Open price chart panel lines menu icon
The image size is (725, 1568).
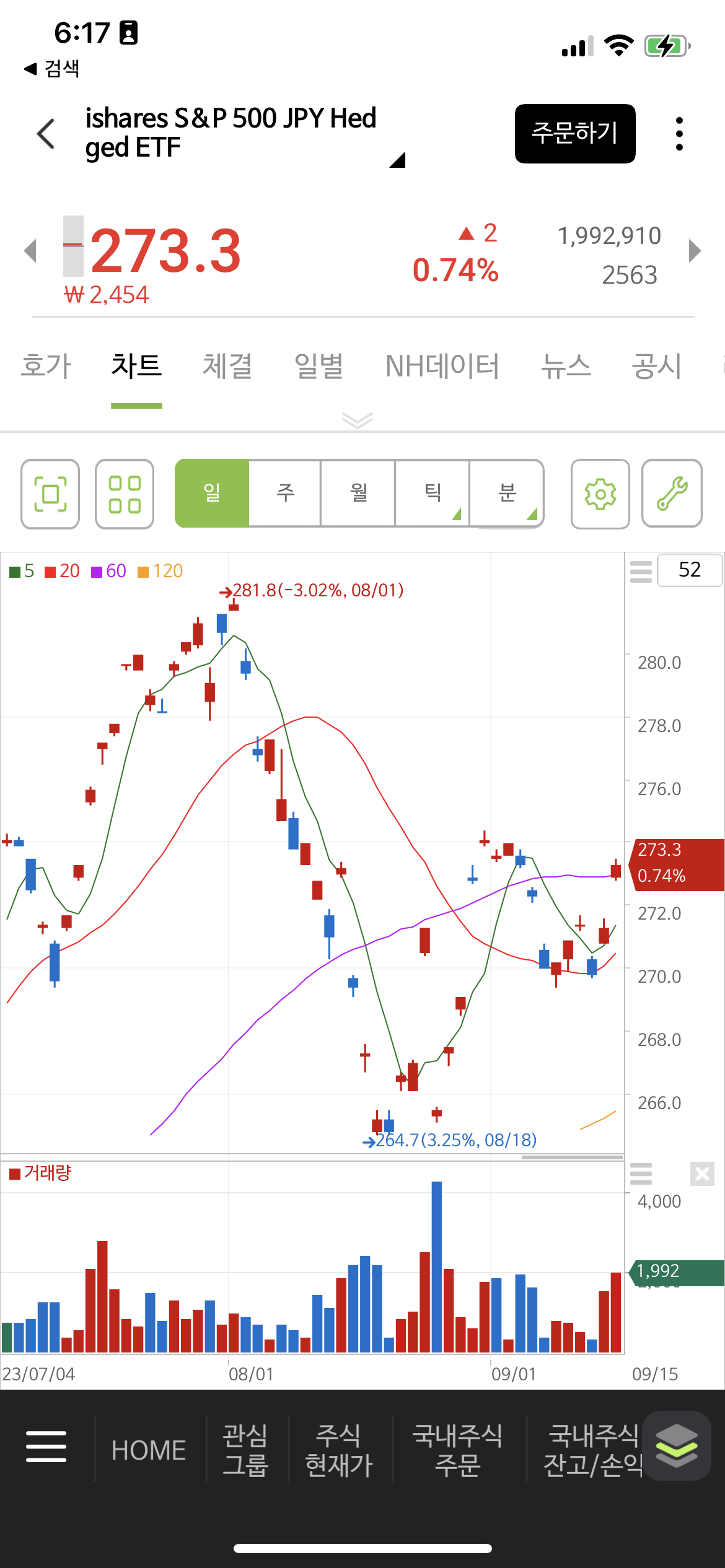click(641, 571)
